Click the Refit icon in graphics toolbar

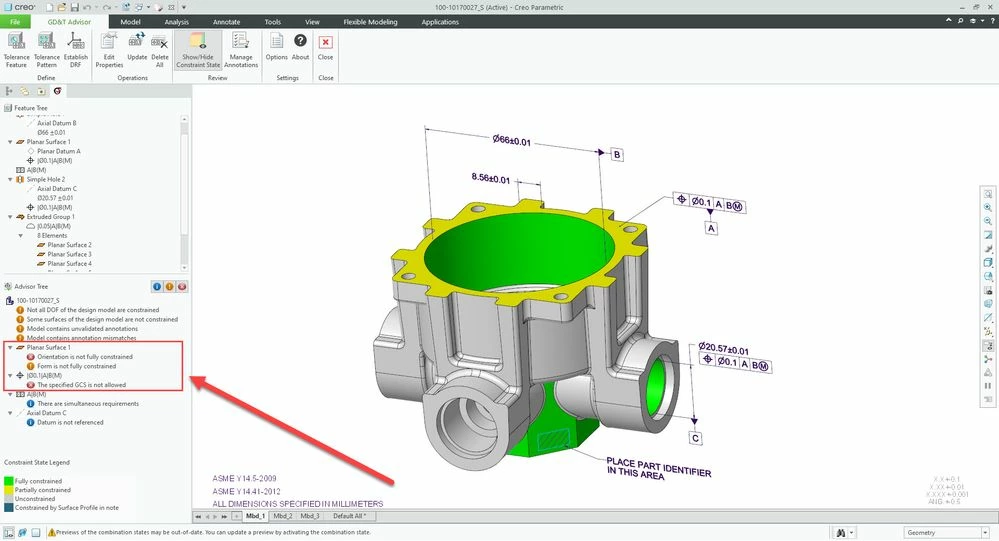pos(988,194)
